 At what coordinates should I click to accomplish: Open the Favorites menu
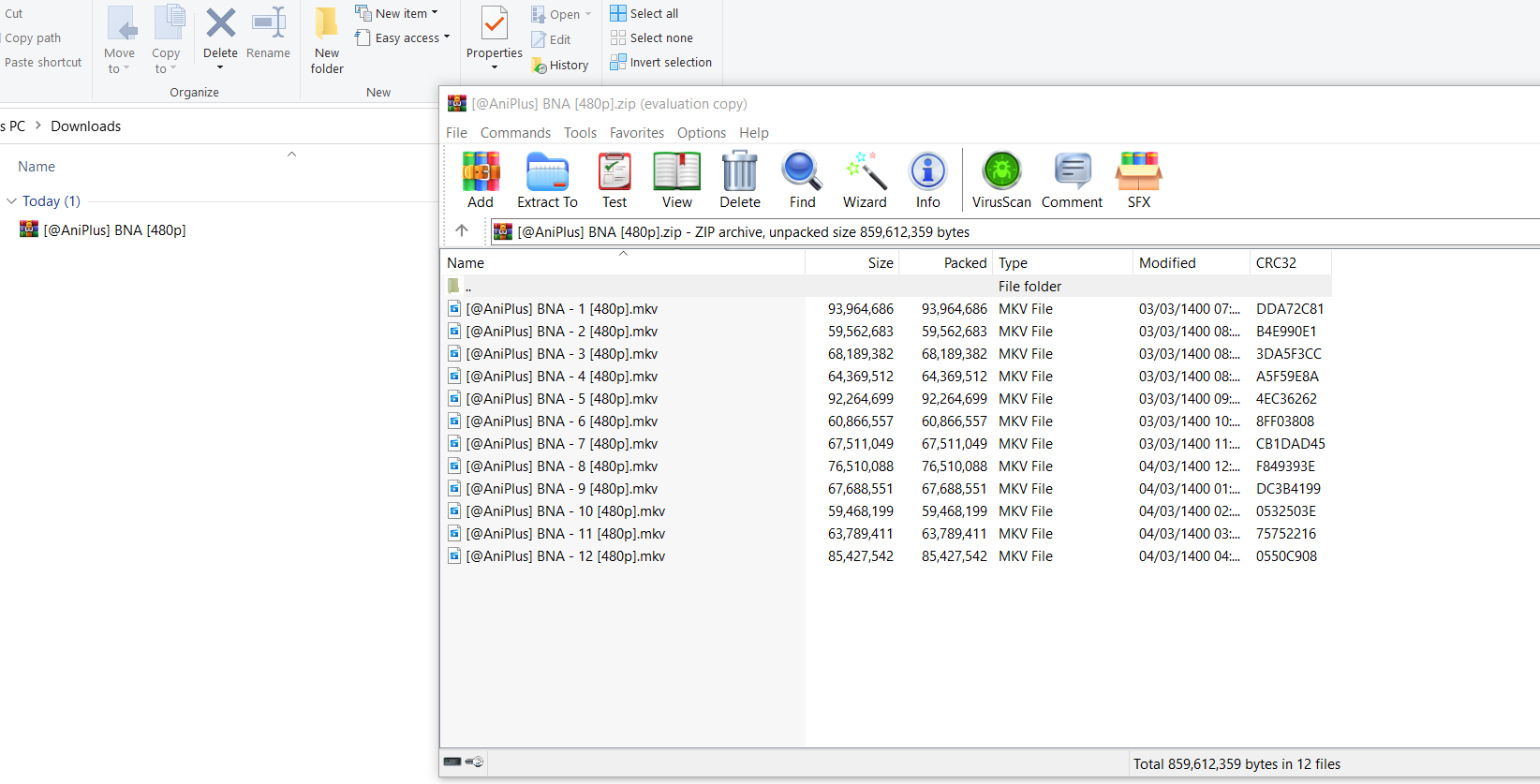click(x=637, y=132)
